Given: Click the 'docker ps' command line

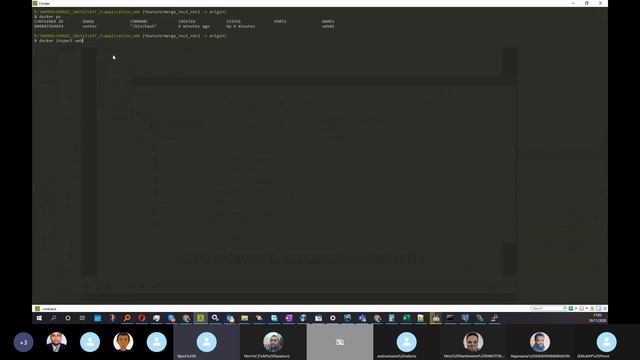Looking at the screenshot, I should pos(48,17).
